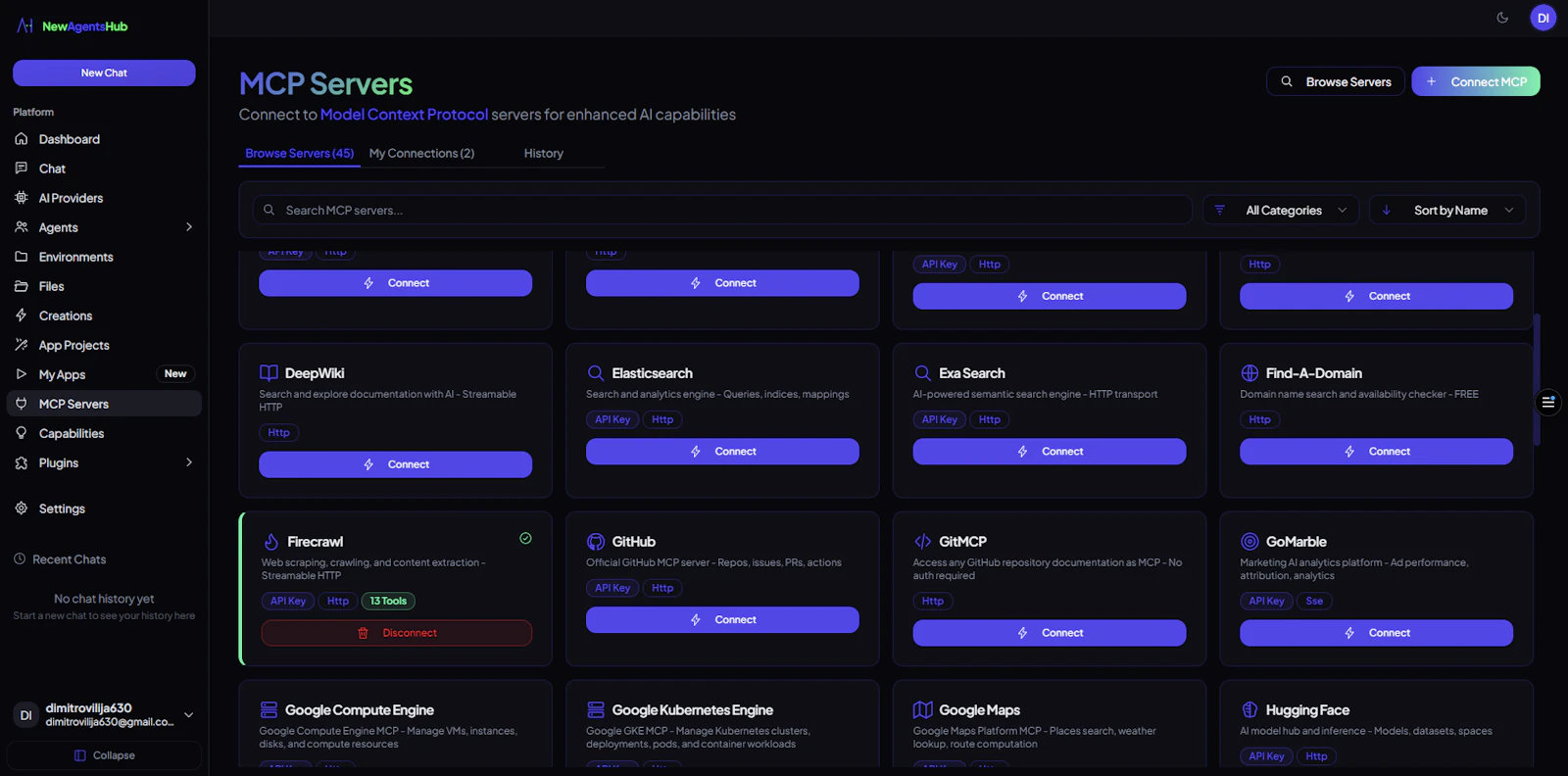Click the Chat sidebar icon

22,169
